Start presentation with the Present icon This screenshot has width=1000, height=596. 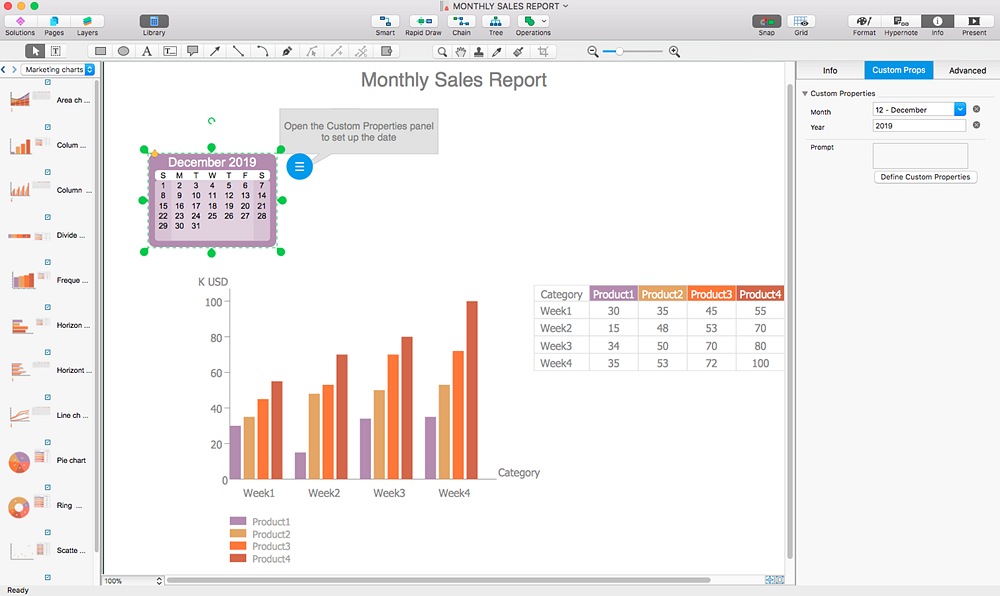[x=973, y=21]
